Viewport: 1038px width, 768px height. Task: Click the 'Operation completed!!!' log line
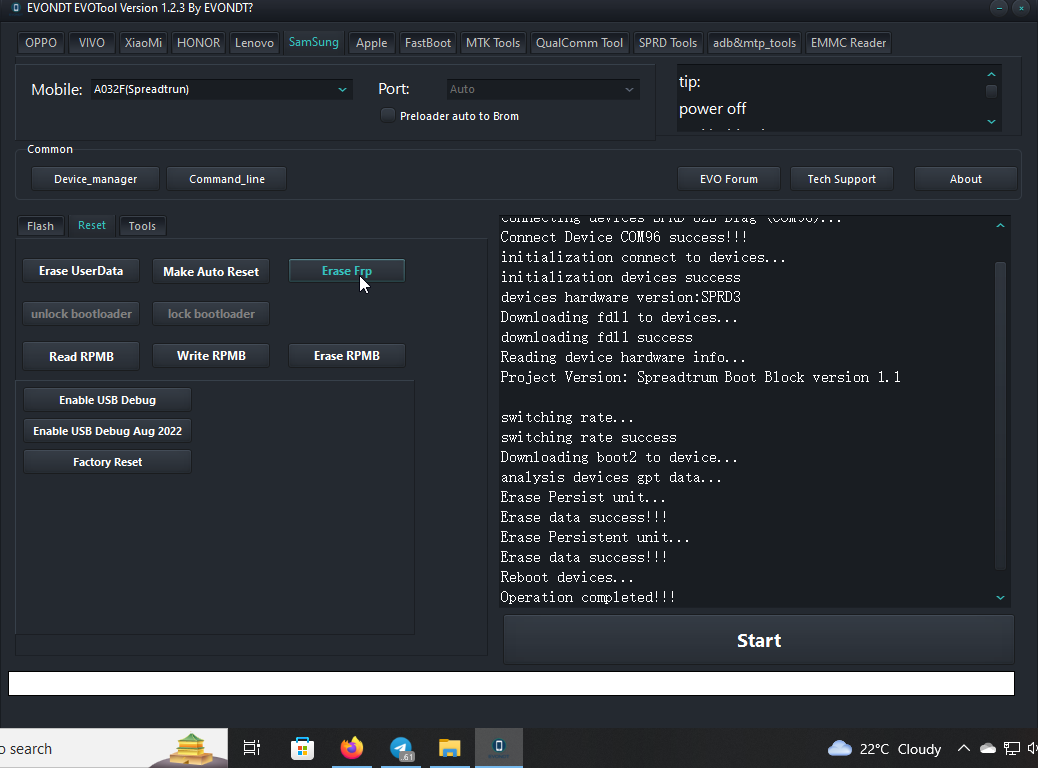(588, 597)
